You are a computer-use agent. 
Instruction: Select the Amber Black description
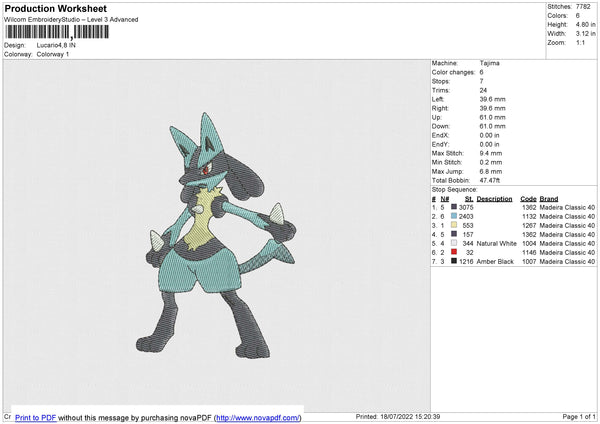[x=495, y=261]
